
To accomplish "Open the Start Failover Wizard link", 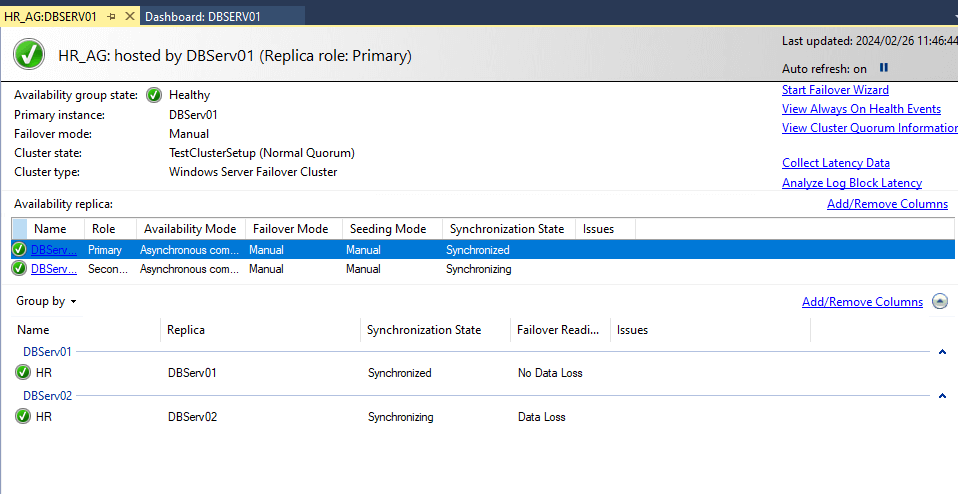I will pos(835,90).
